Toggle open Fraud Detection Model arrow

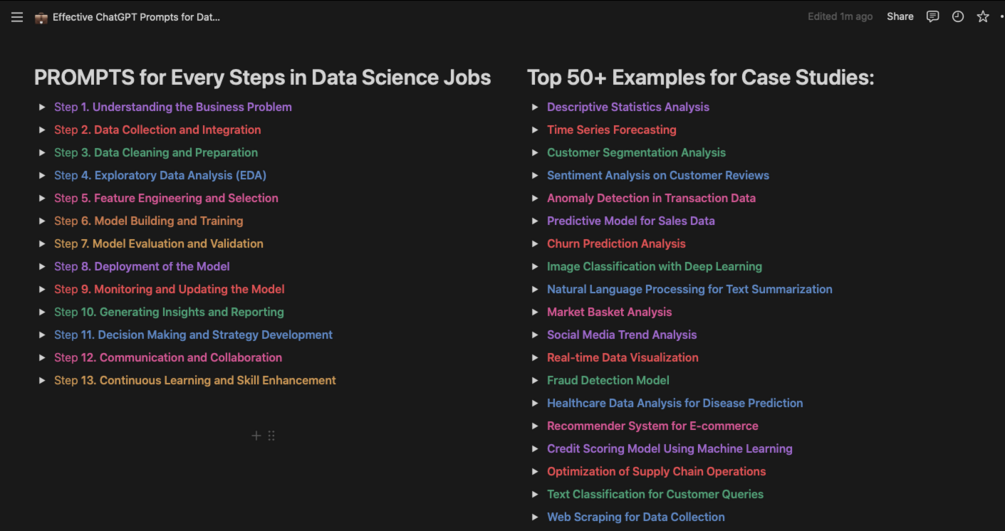[x=535, y=381]
